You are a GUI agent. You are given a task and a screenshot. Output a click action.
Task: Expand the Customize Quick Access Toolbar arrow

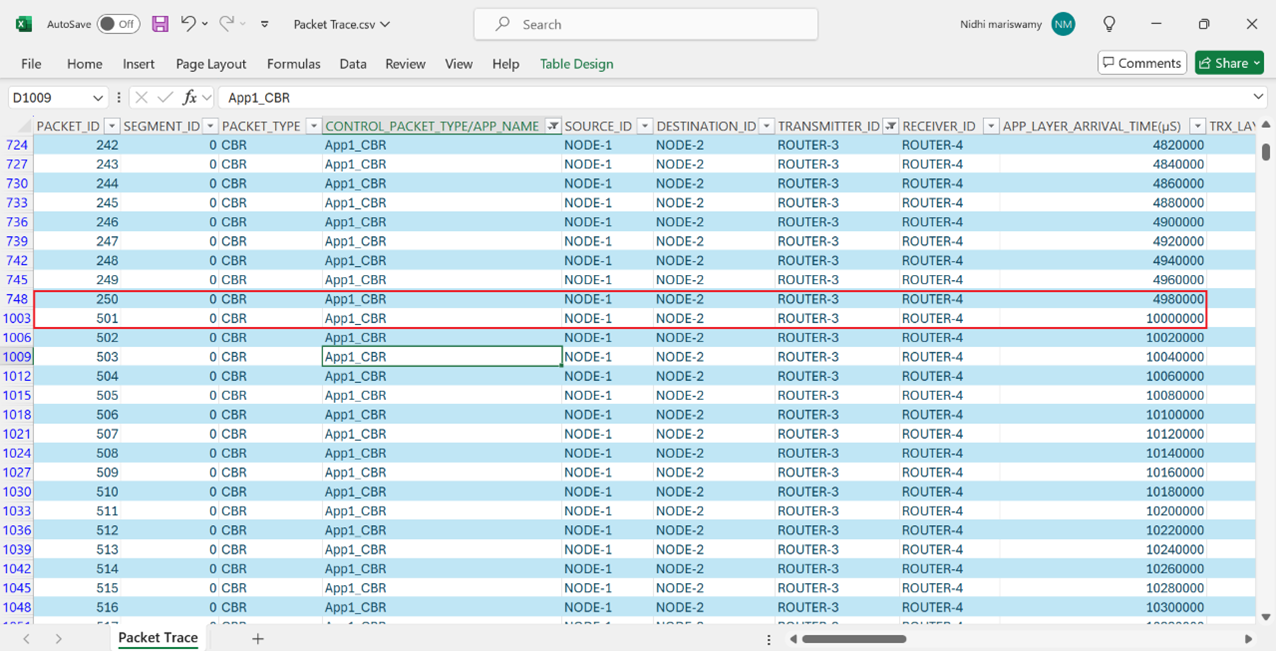[x=265, y=24]
